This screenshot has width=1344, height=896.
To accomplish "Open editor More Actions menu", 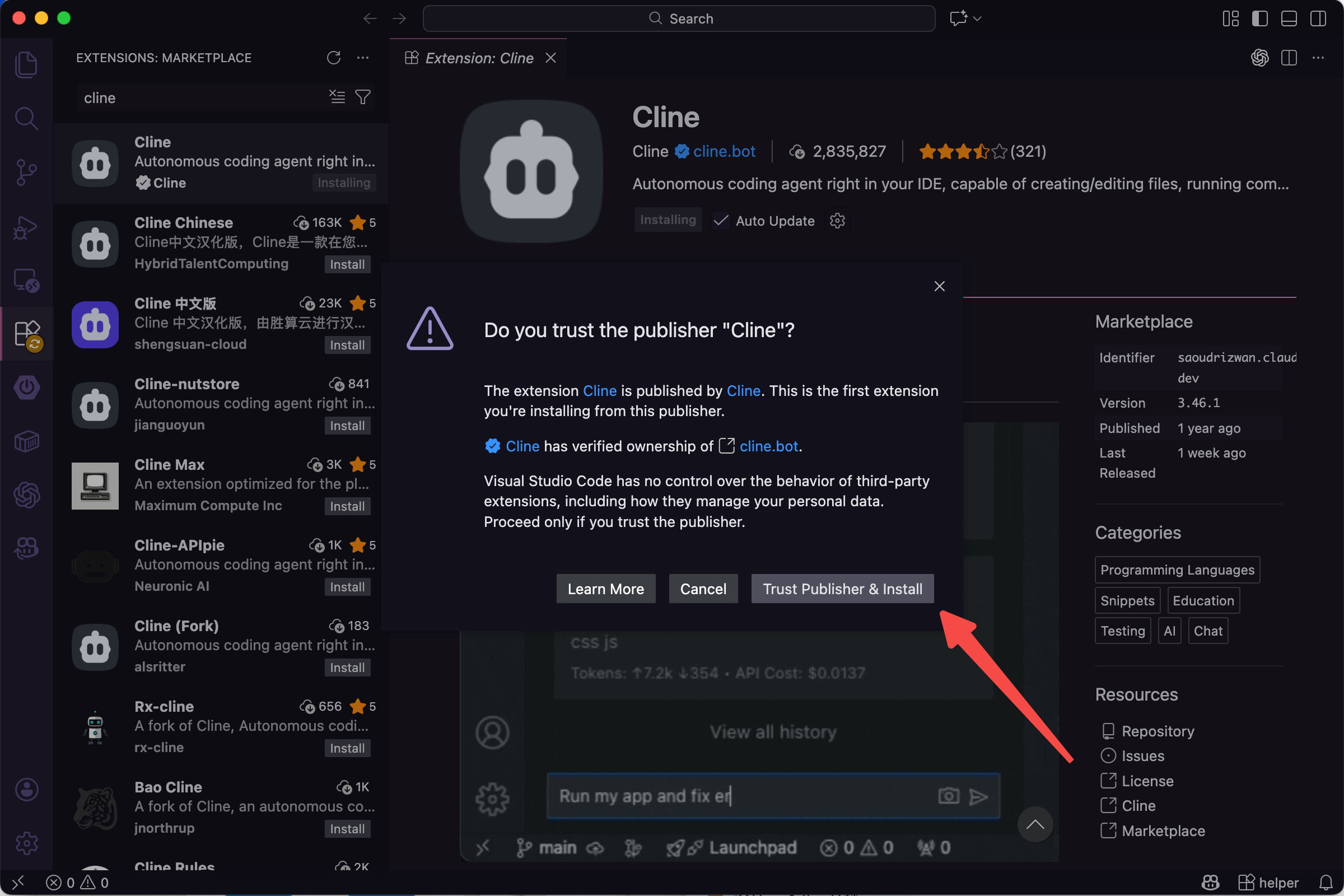I will point(1318,58).
